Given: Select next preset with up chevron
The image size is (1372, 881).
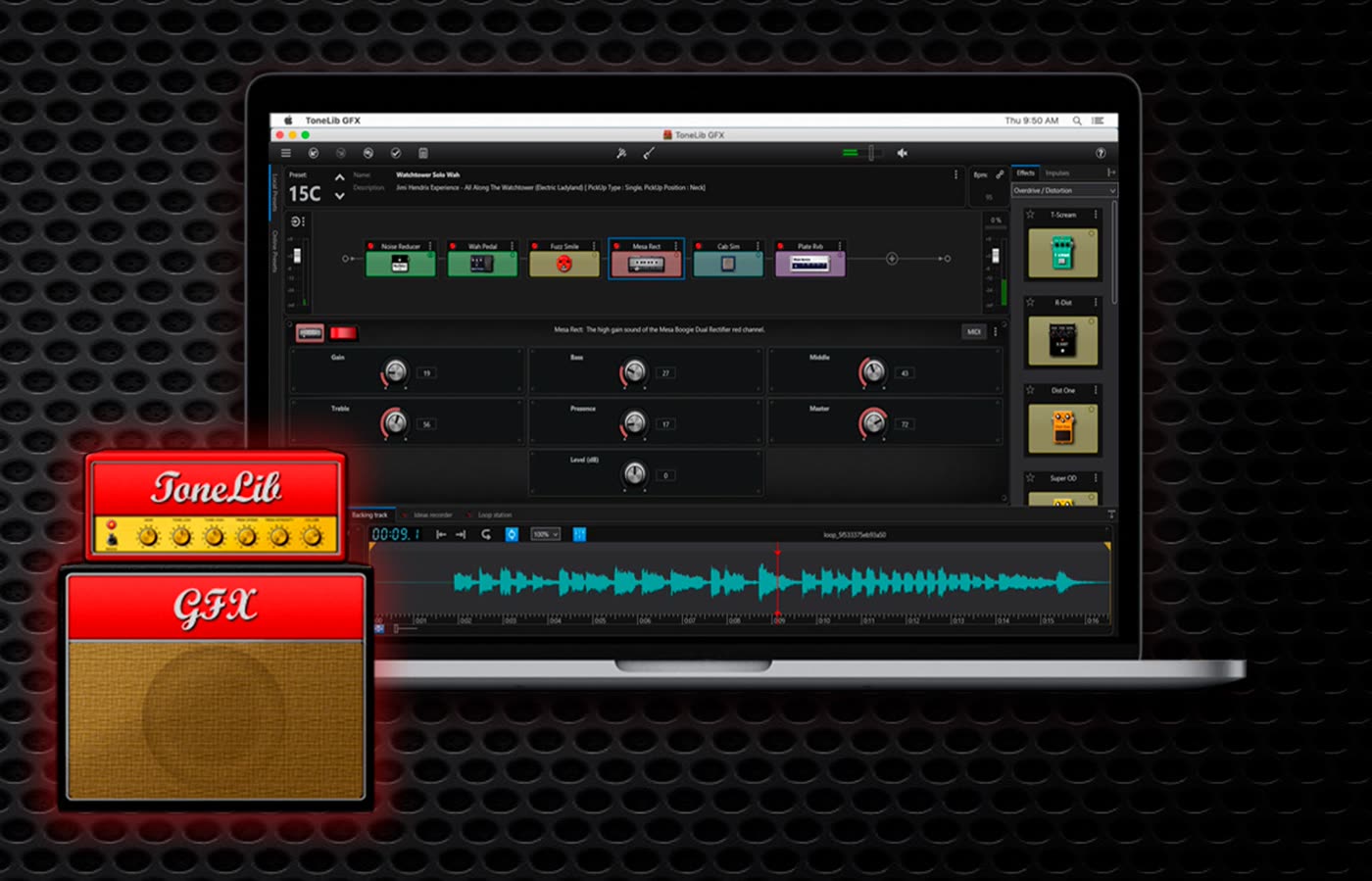Looking at the screenshot, I should 339,177.
